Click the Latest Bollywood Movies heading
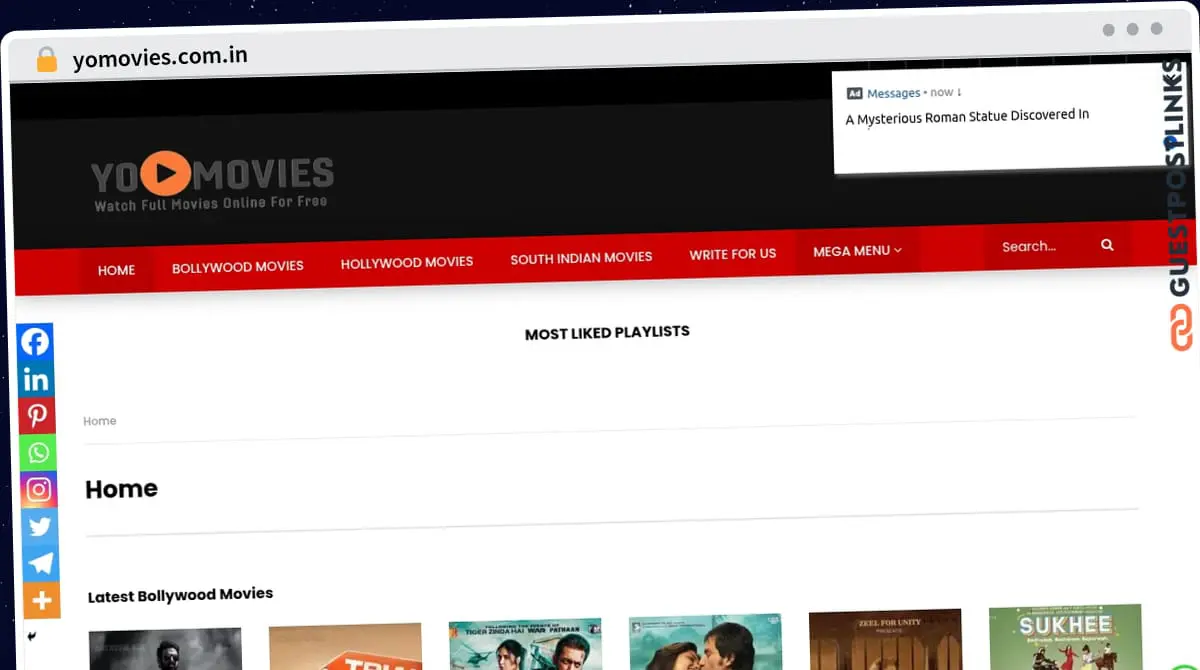The width and height of the screenshot is (1200, 670). click(x=180, y=595)
